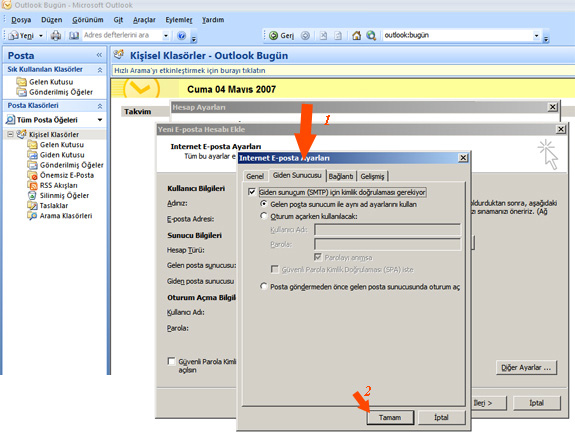The height and width of the screenshot is (434, 575).
Task: Click the search web icon
Action: click(x=371, y=36)
